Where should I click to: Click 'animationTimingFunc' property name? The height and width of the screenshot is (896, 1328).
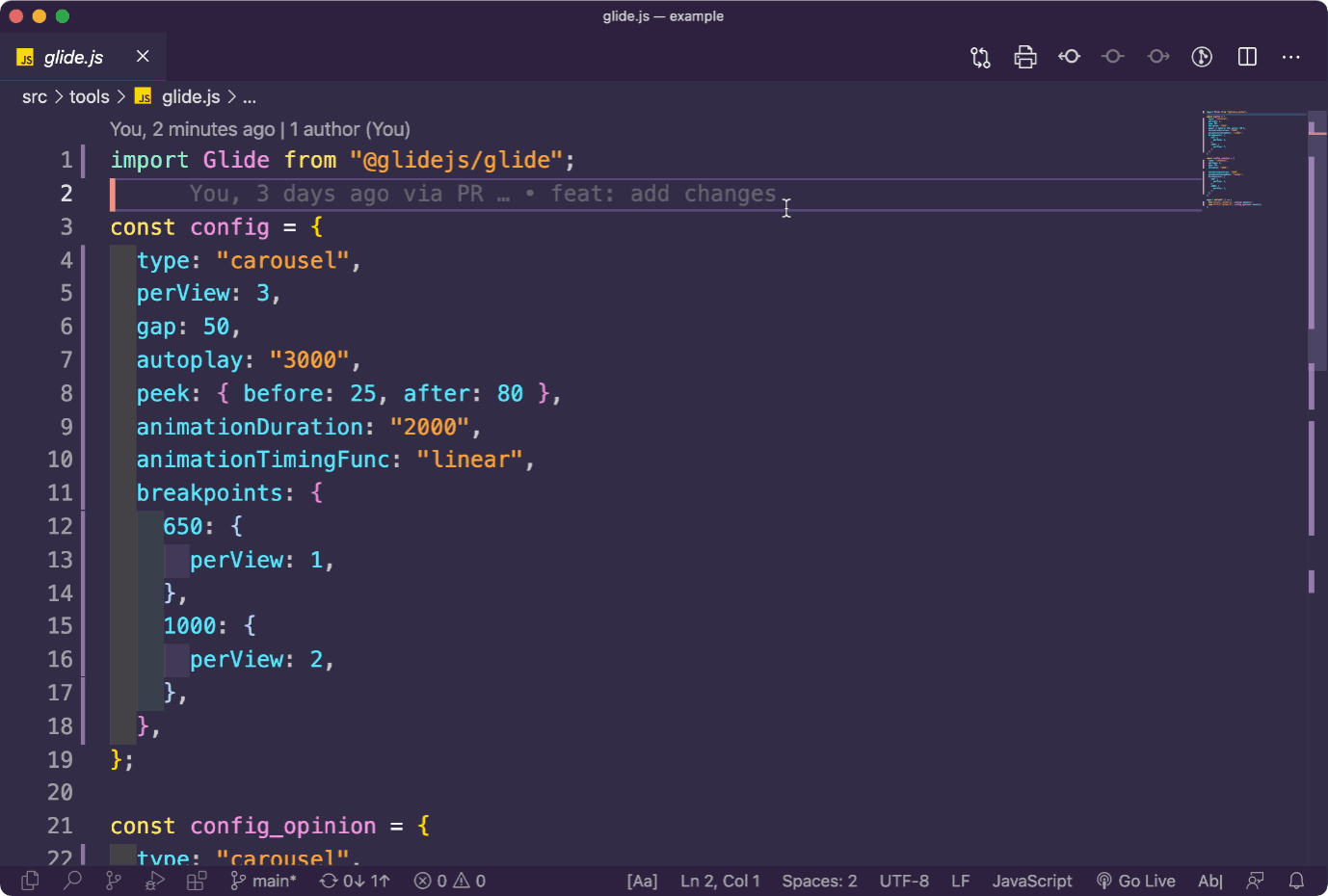(x=263, y=460)
